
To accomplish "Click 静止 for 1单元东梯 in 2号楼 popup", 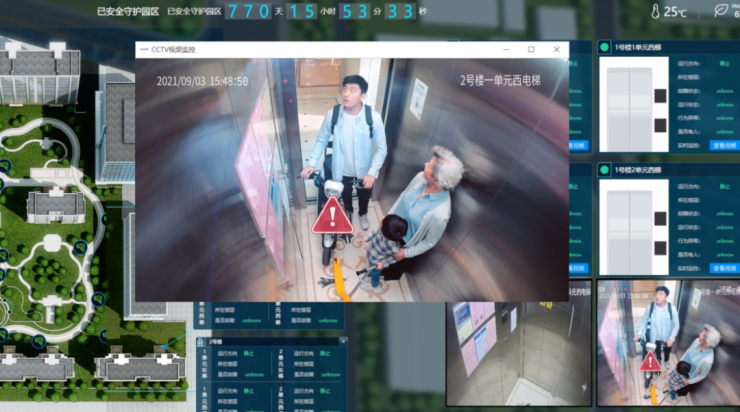I will click(249, 353).
